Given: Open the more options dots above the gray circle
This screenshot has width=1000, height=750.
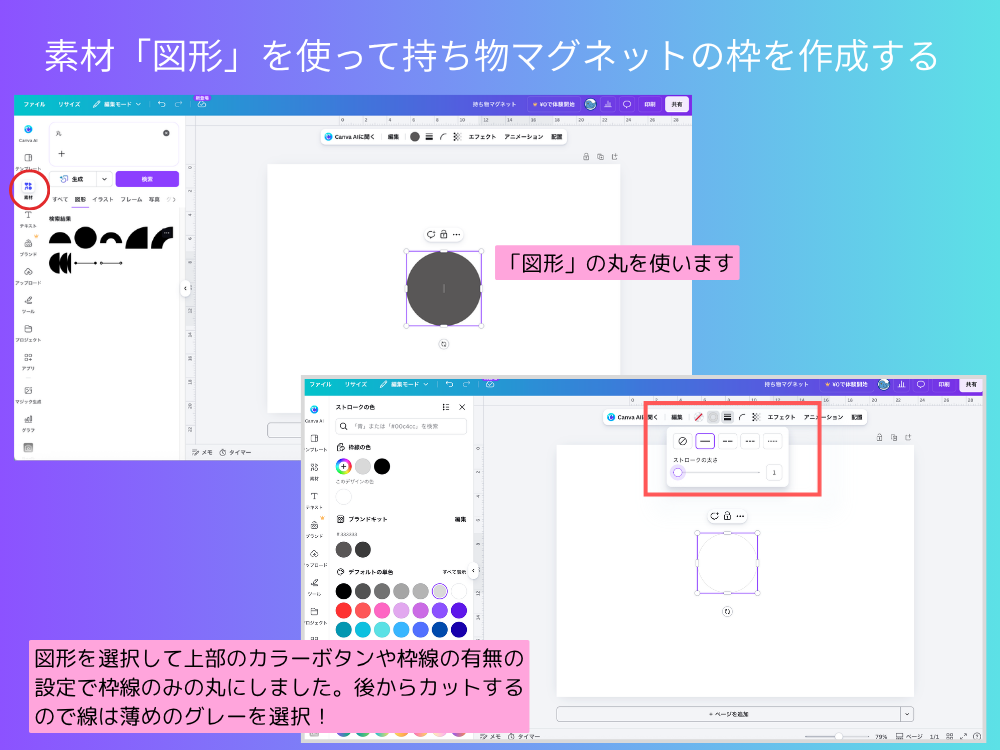Looking at the screenshot, I should [x=457, y=235].
